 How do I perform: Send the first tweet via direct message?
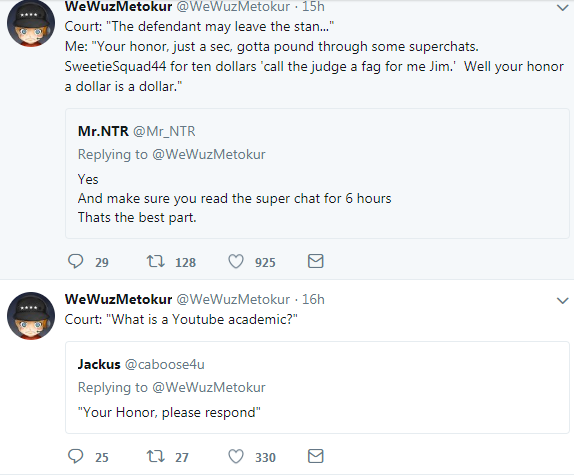click(x=316, y=261)
